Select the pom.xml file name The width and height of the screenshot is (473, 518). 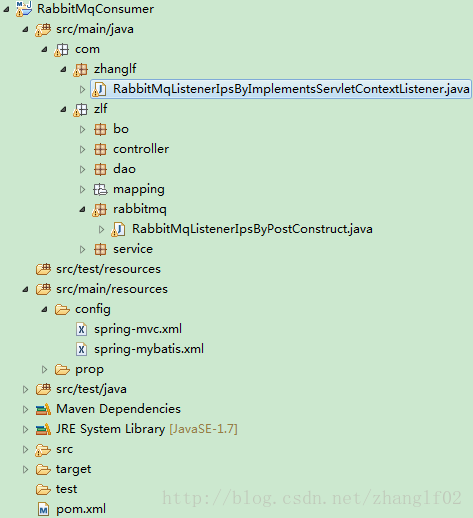coord(81,509)
